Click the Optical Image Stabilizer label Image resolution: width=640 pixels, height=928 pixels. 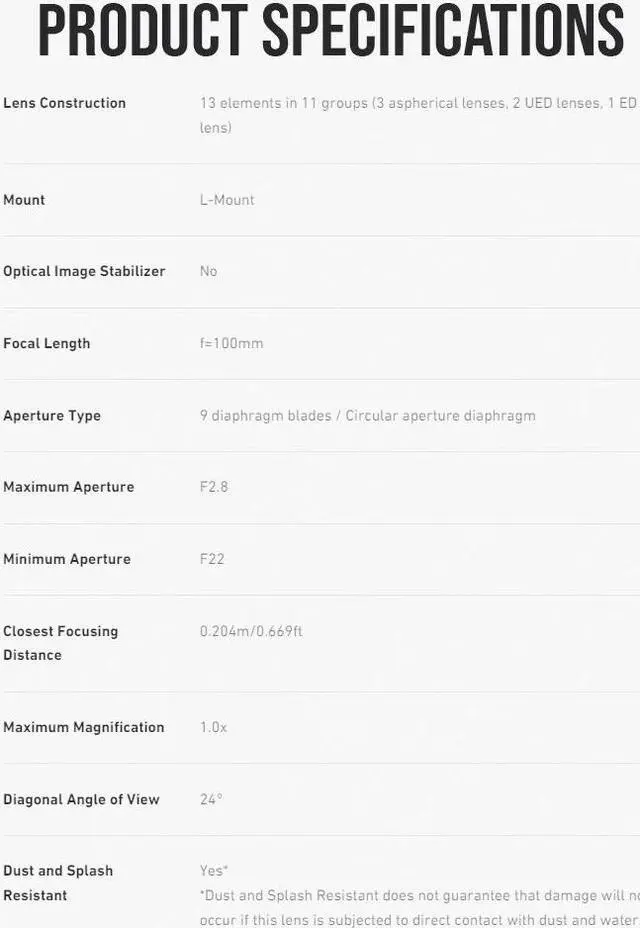(x=84, y=271)
